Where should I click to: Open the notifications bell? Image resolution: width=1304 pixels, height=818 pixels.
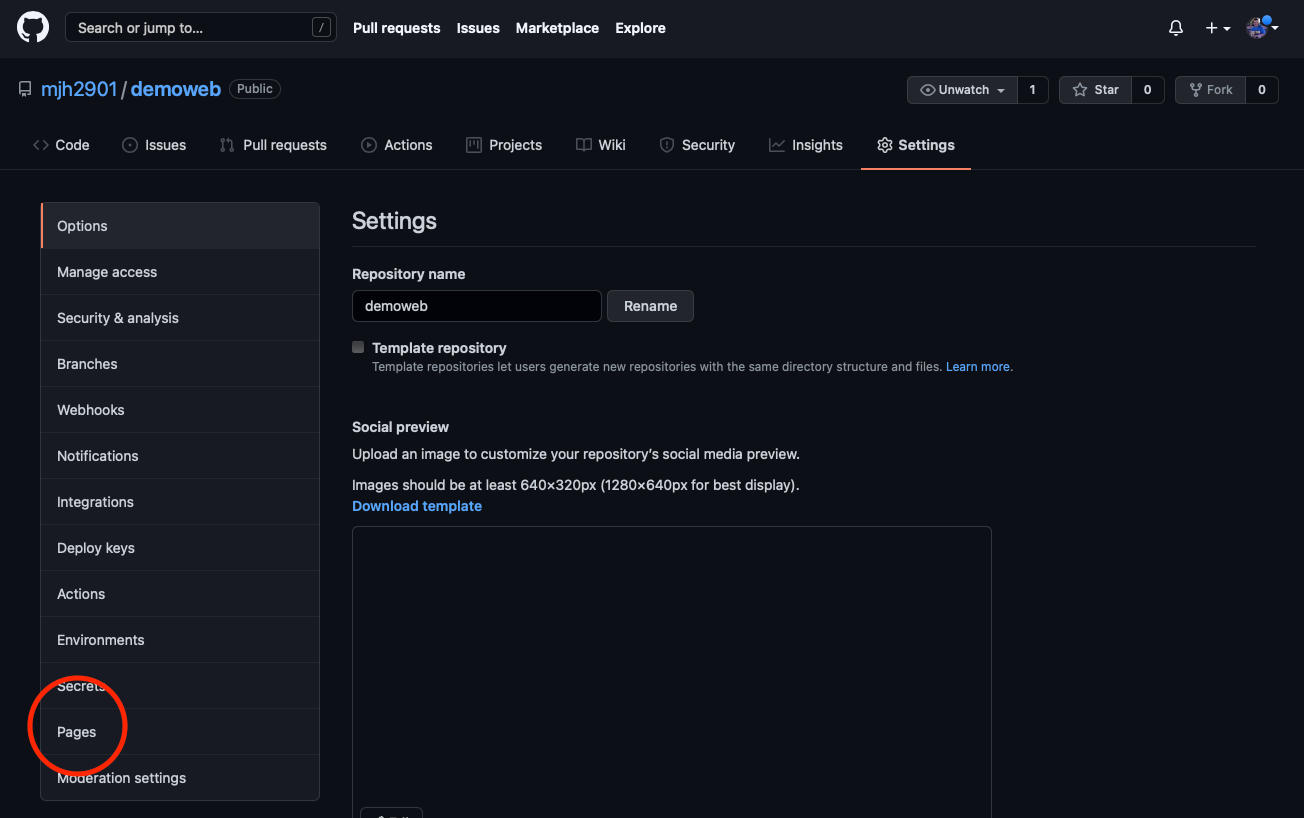[1176, 28]
